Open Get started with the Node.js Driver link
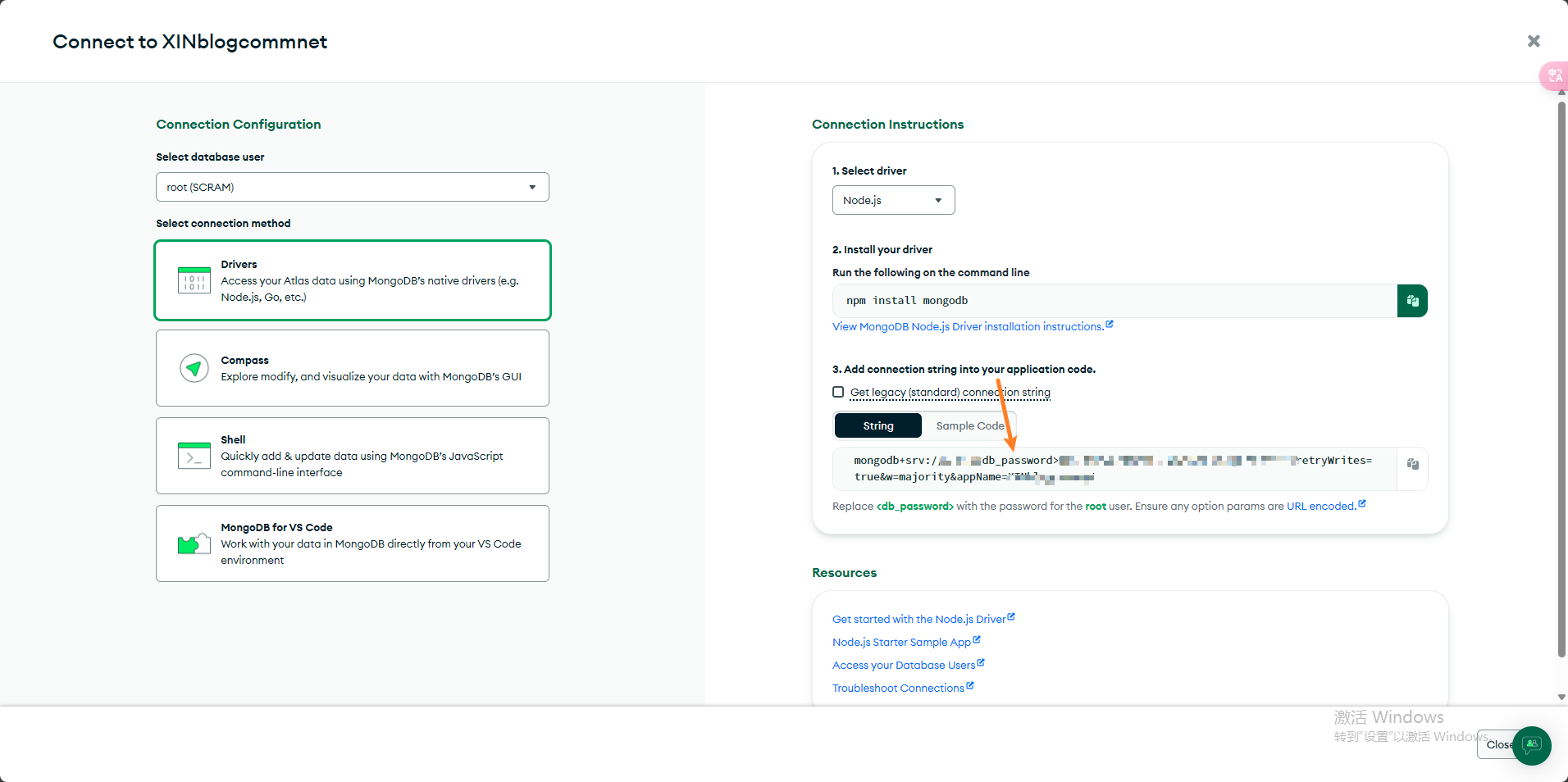Screen dimensions: 1568x782 (x=918, y=619)
